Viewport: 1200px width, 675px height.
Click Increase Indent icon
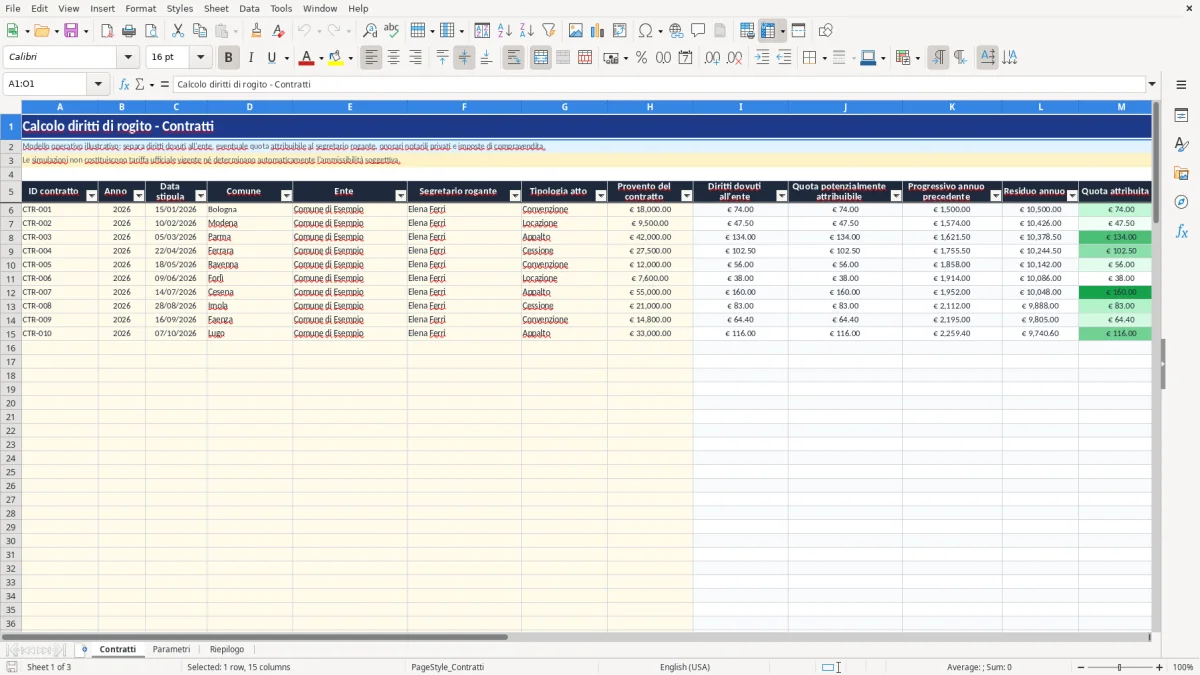(x=762, y=58)
